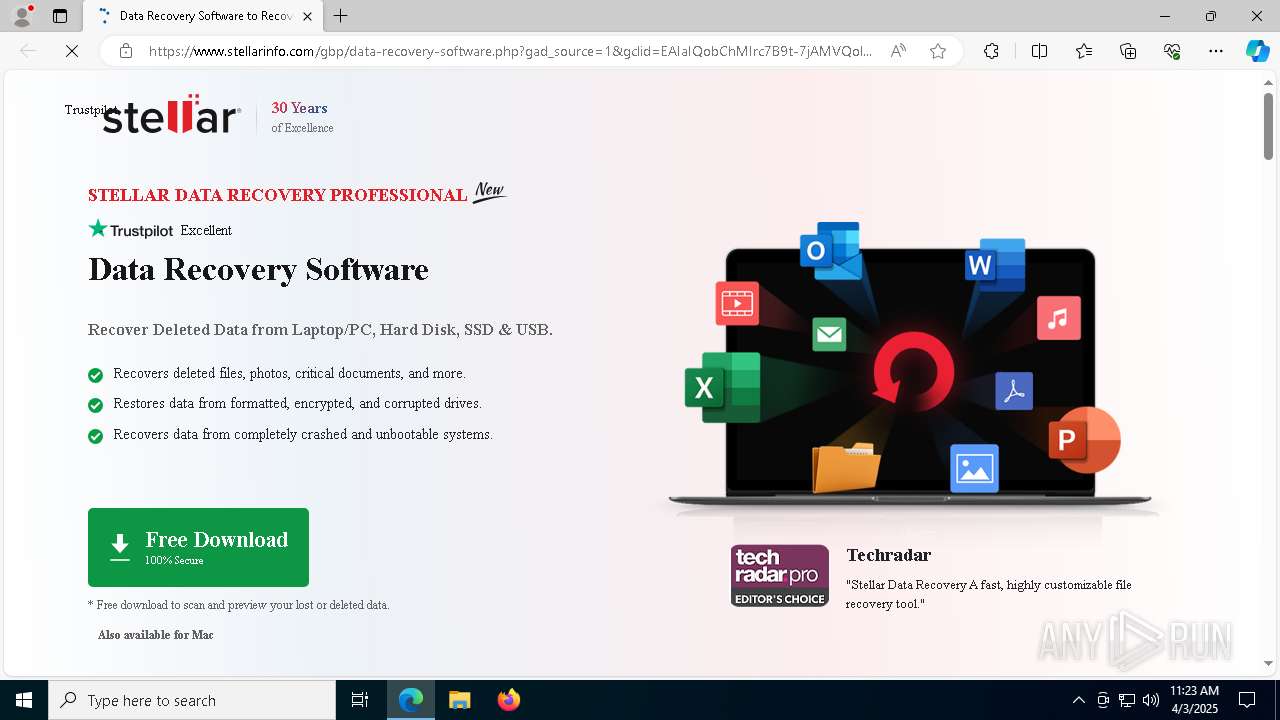This screenshot has width=1280, height=720.
Task: Open Also available for Mac link
Action: (156, 635)
